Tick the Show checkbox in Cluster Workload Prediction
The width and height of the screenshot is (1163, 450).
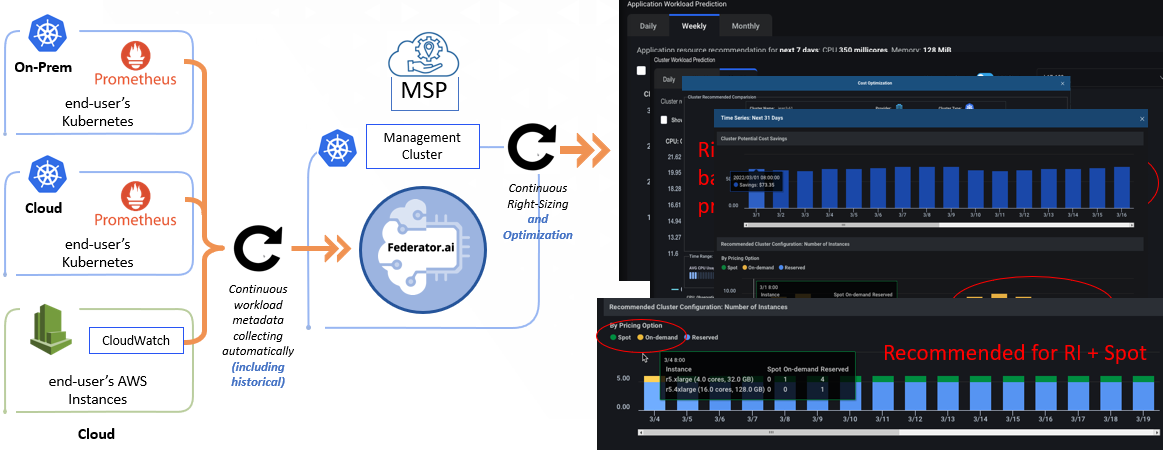[x=664, y=120]
